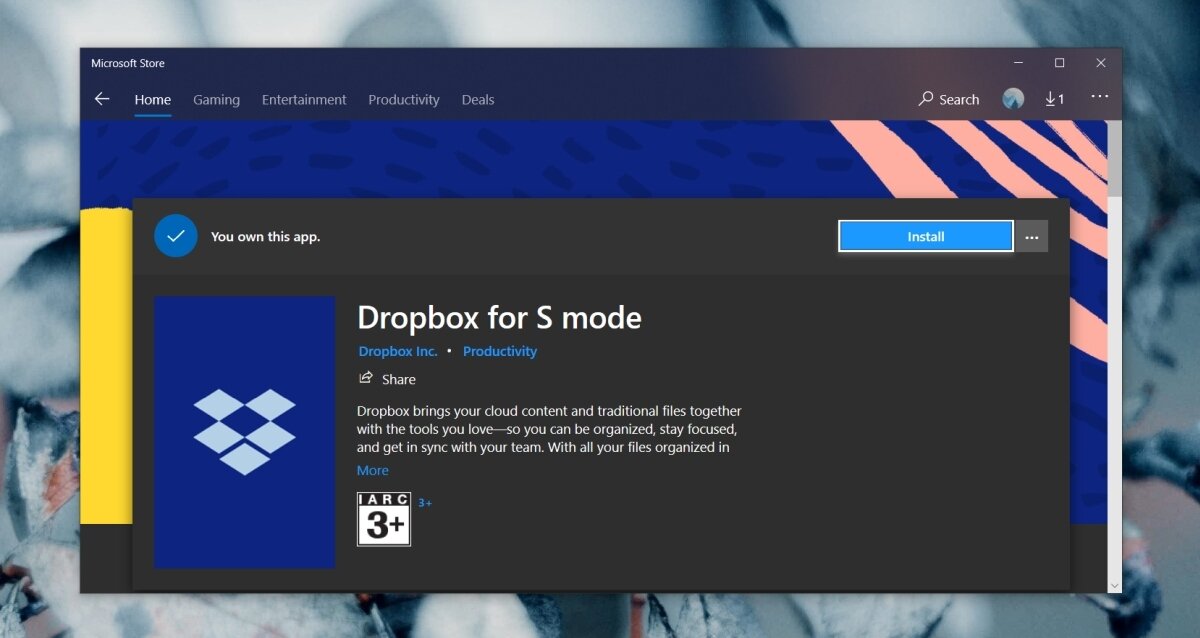The width and height of the screenshot is (1200, 638).
Task: Open the Entertainment section
Action: coord(303,99)
